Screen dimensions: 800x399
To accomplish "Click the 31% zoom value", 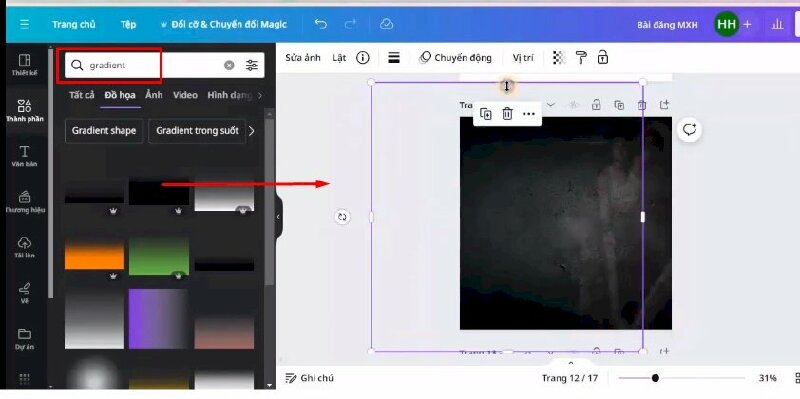I will (767, 378).
